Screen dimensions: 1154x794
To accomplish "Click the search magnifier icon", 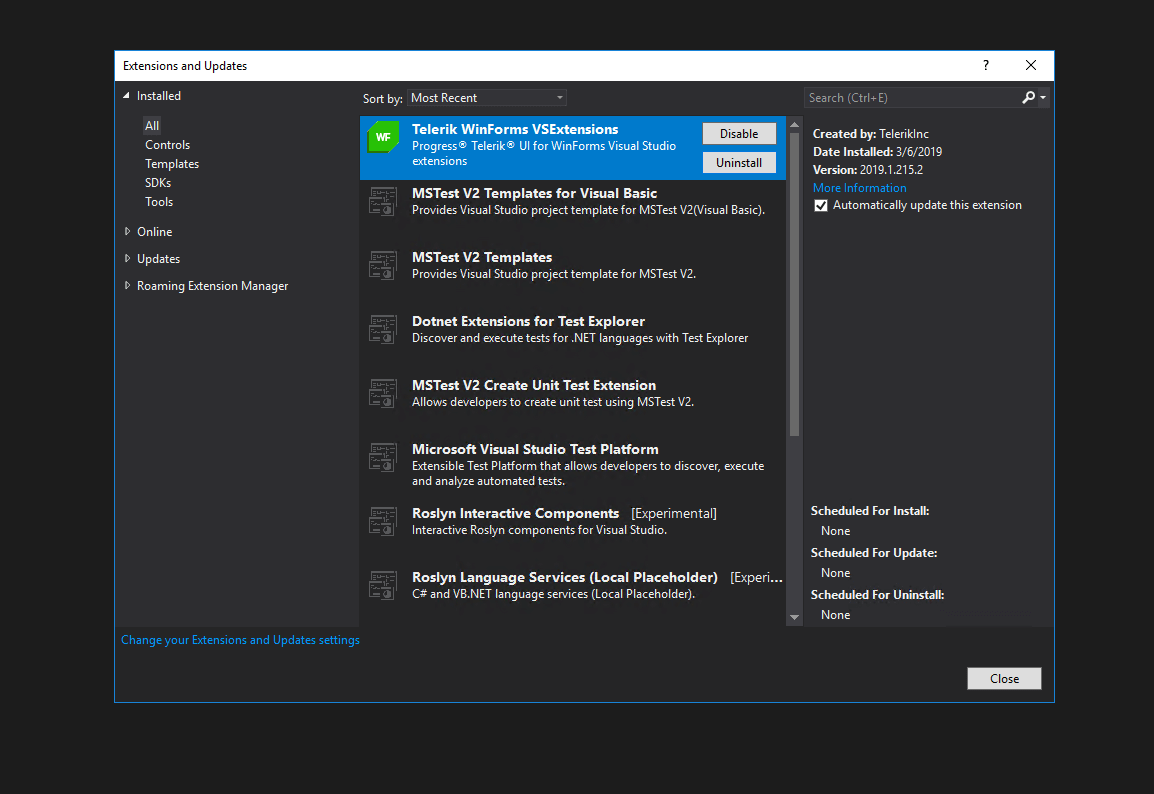I will 1028,97.
